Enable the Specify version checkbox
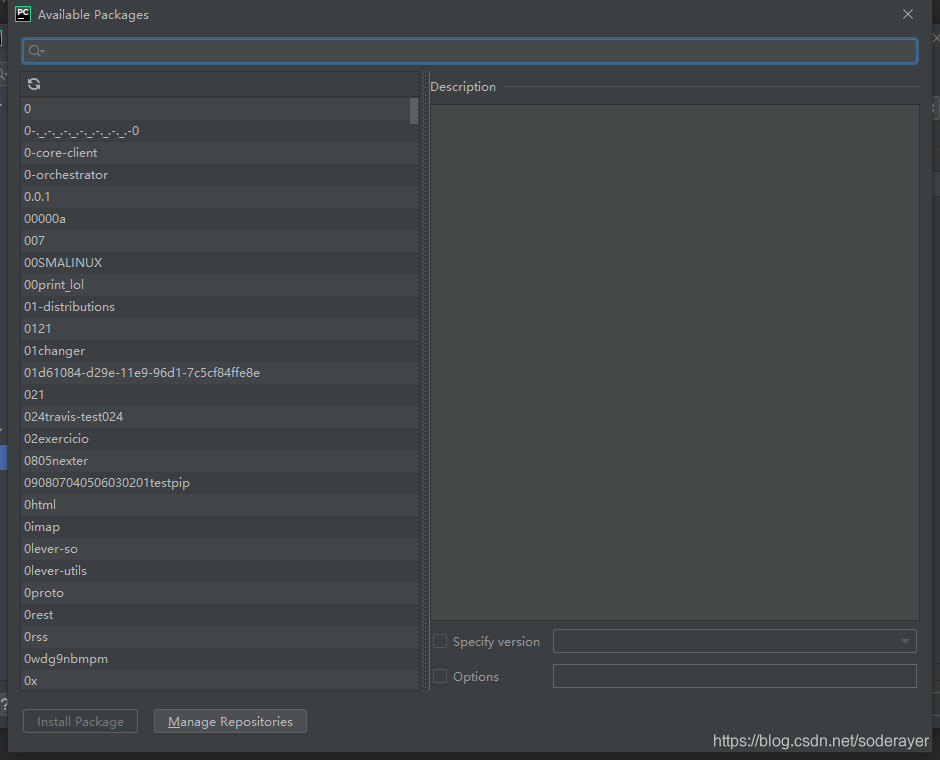940x760 pixels. [x=440, y=641]
